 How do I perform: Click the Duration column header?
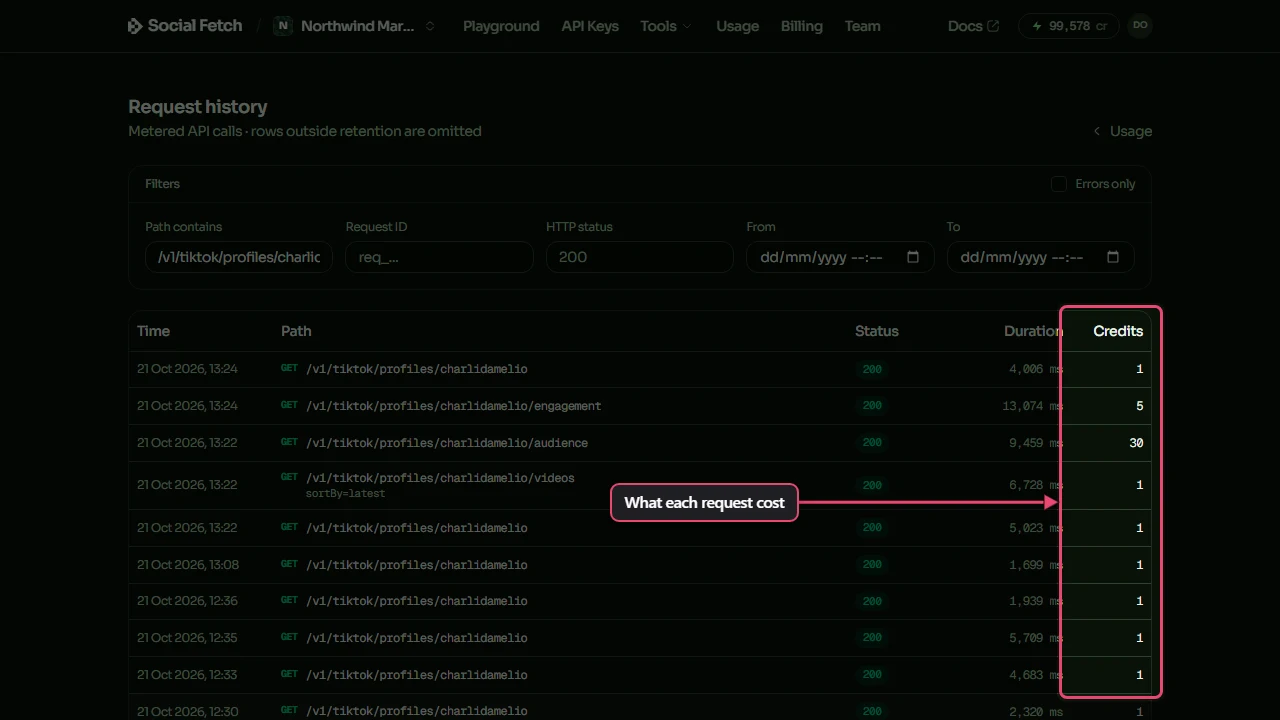coord(1033,331)
